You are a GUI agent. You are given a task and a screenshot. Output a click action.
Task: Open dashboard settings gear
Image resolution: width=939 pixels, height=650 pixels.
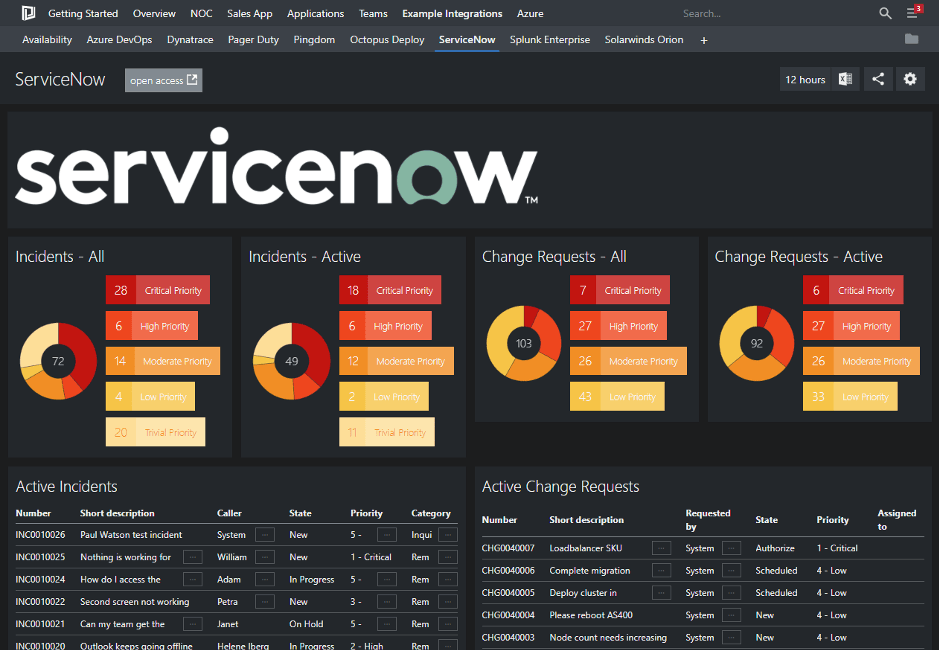(x=910, y=79)
